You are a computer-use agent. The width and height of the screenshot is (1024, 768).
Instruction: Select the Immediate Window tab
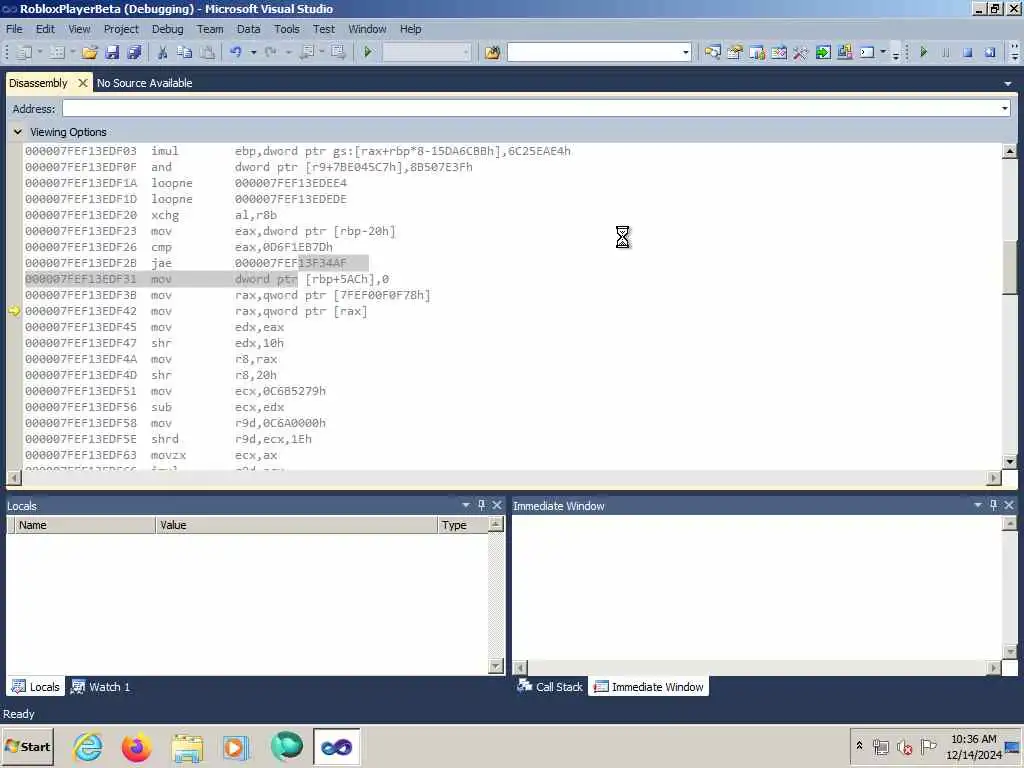(x=648, y=686)
